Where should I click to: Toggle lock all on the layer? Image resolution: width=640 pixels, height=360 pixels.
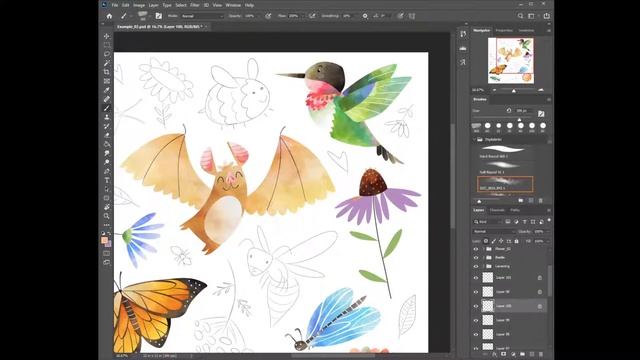coord(516,241)
